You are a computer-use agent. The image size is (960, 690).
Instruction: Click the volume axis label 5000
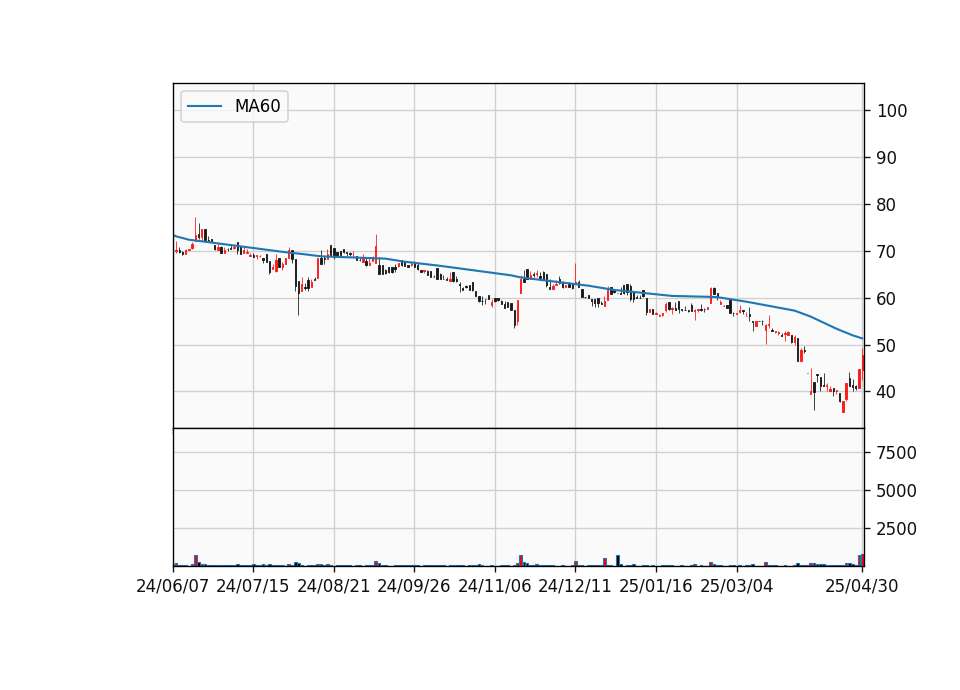[x=896, y=491]
